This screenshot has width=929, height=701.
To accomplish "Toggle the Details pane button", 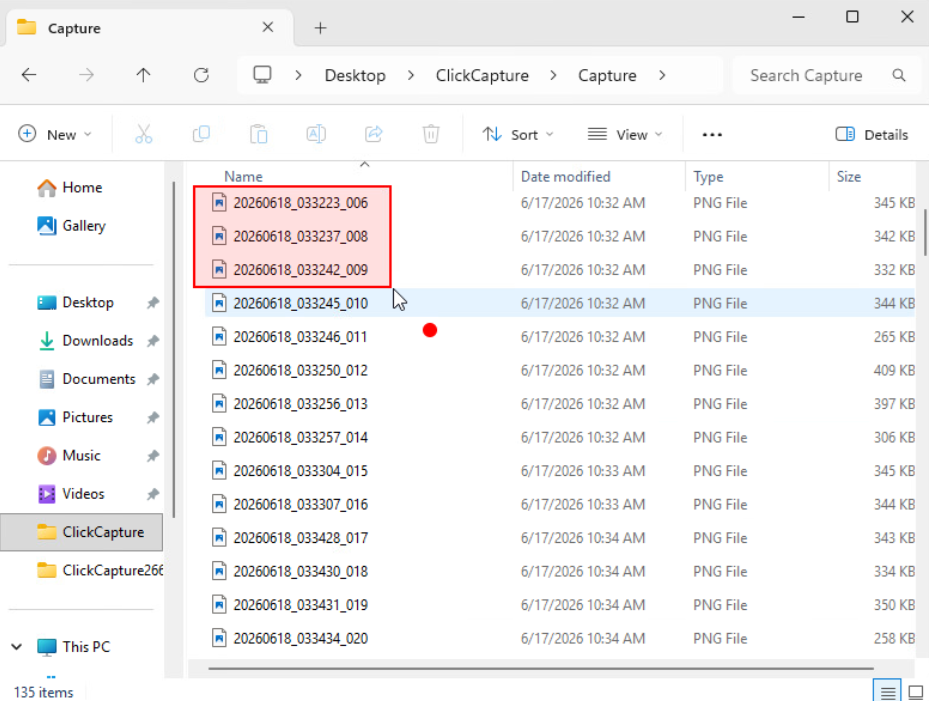I will [x=871, y=135].
